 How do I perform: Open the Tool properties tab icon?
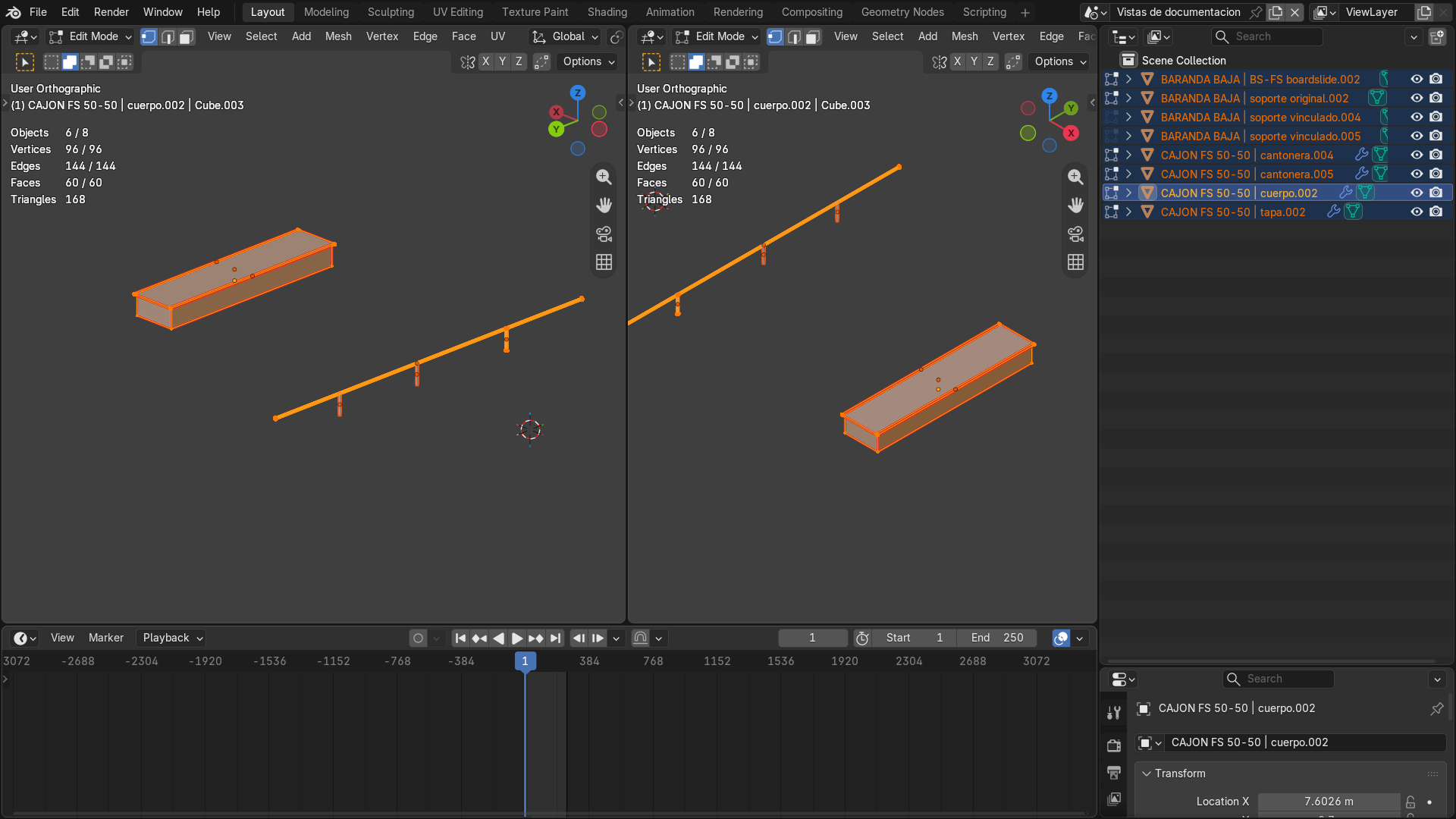pos(1114,712)
